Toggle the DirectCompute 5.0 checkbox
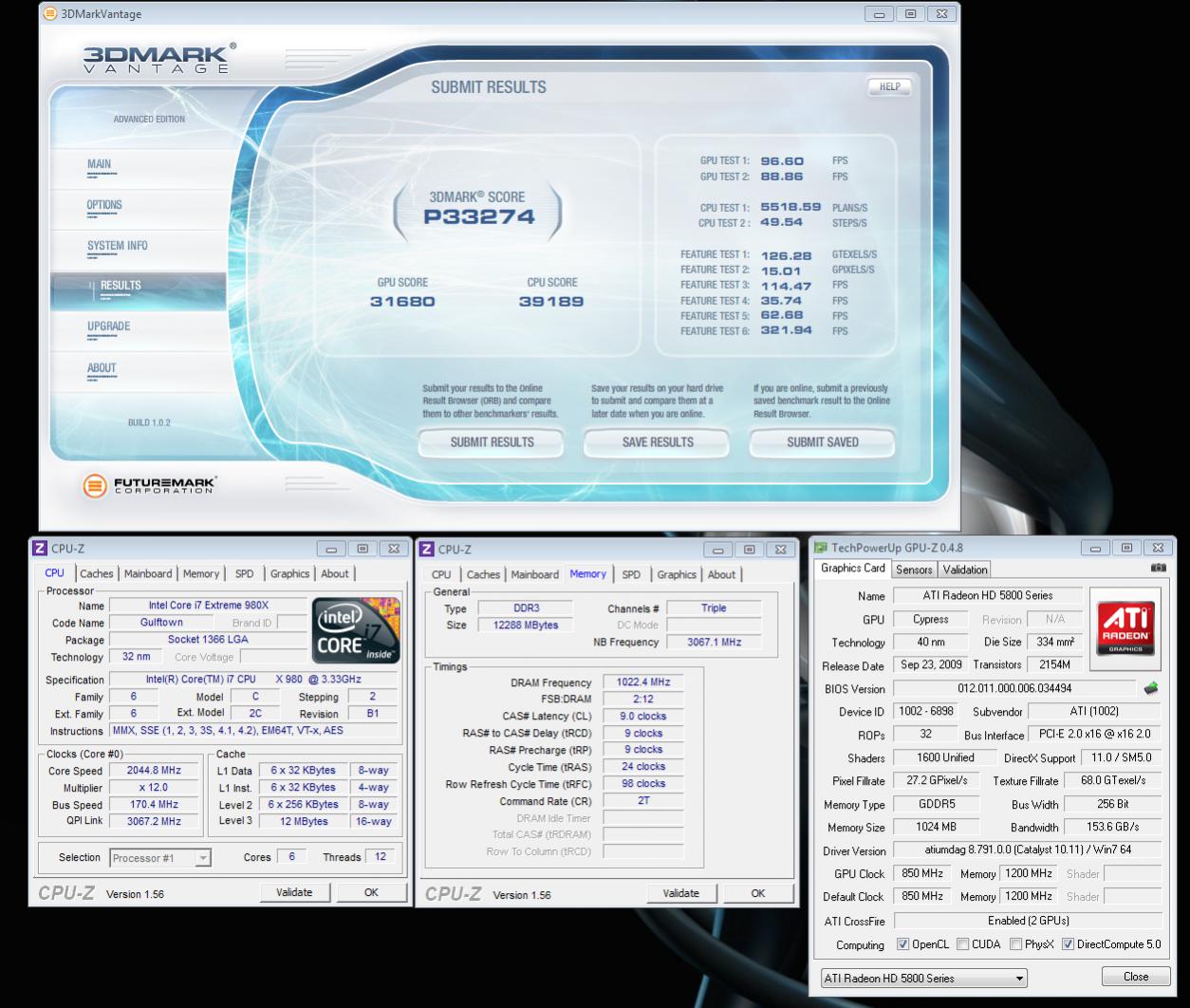1190x1008 pixels. click(x=1068, y=944)
